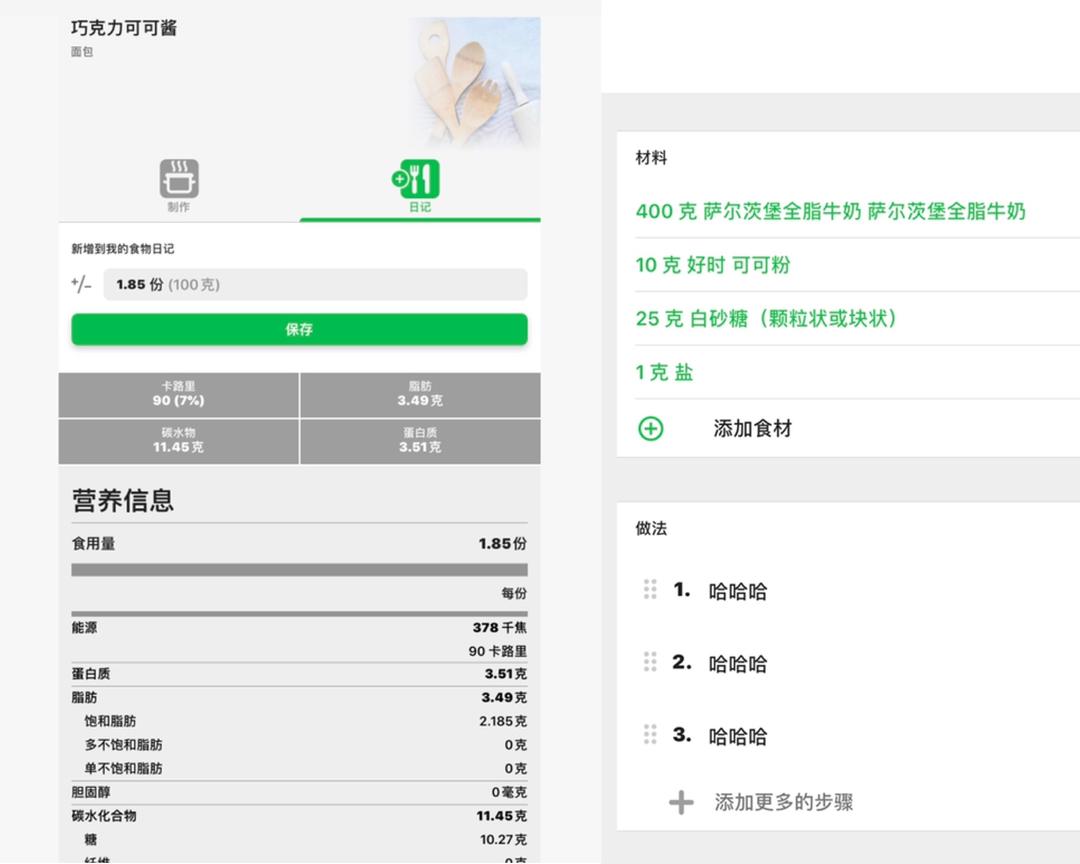The height and width of the screenshot is (864, 1080).
Task: Click the fork and knife 日记 icon
Action: coord(419,178)
